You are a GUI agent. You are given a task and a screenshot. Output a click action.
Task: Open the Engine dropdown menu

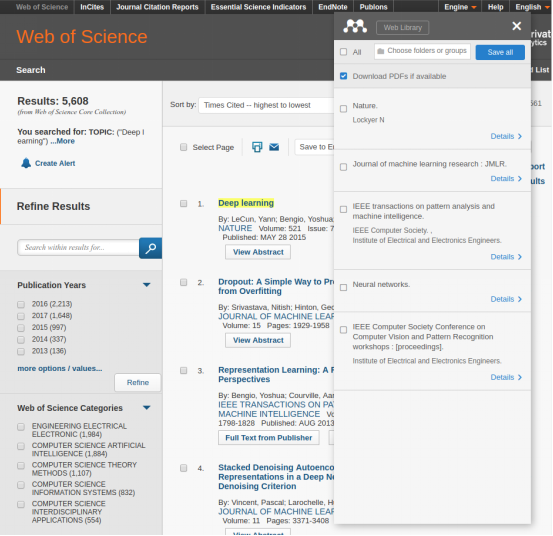coord(460,7)
